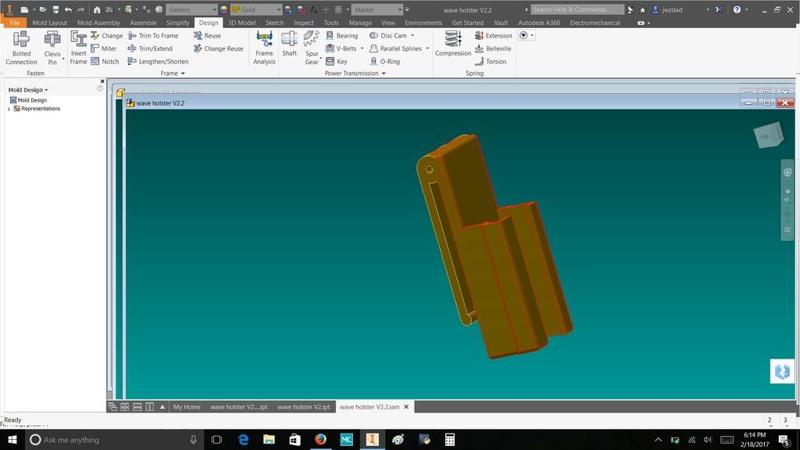Open the Disc Cam dropdown arrow
Screen dimensions: 800x450
412,35
